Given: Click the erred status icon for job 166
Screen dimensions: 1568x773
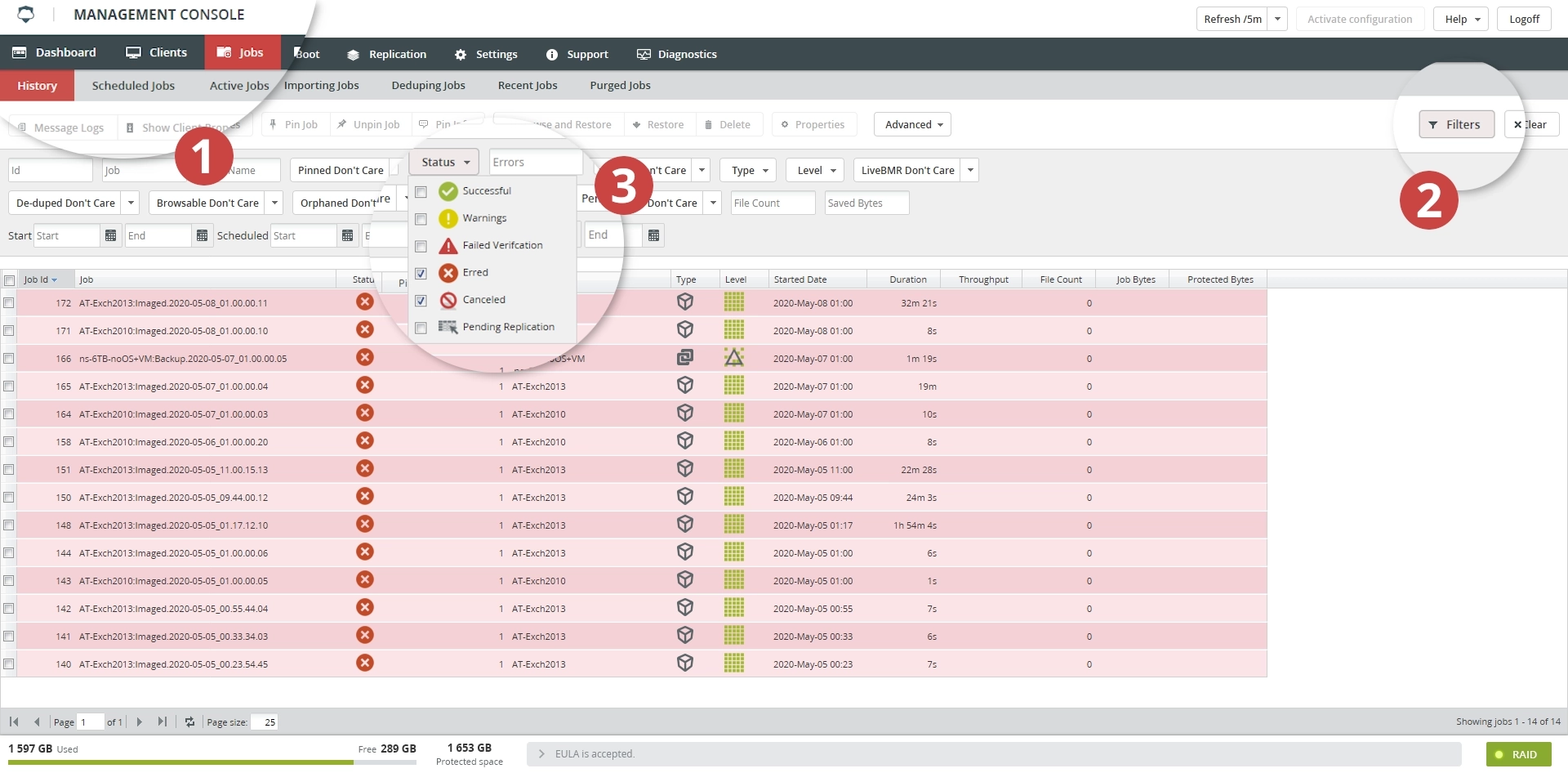Looking at the screenshot, I should coord(365,357).
